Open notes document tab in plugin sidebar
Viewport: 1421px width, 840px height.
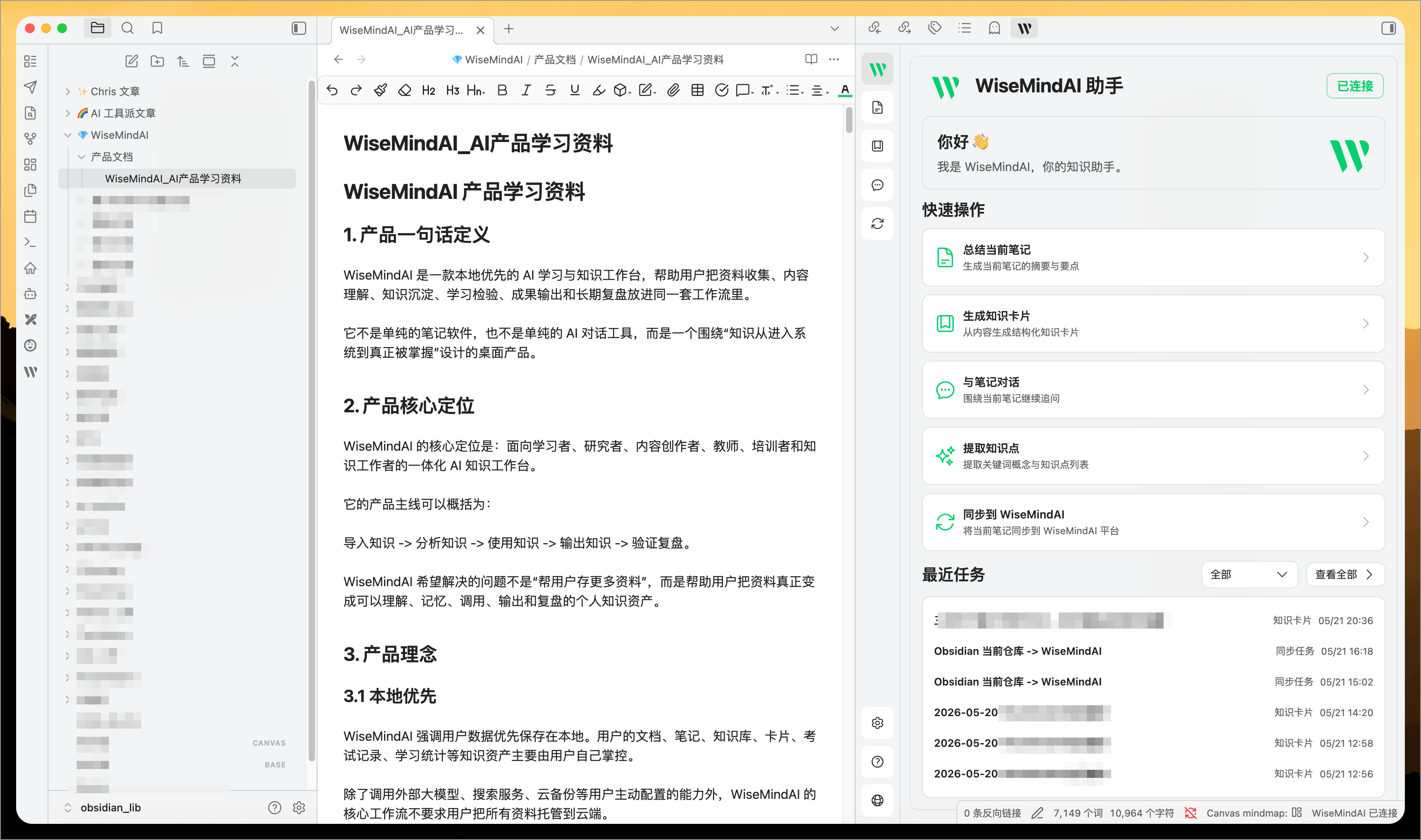coord(877,108)
